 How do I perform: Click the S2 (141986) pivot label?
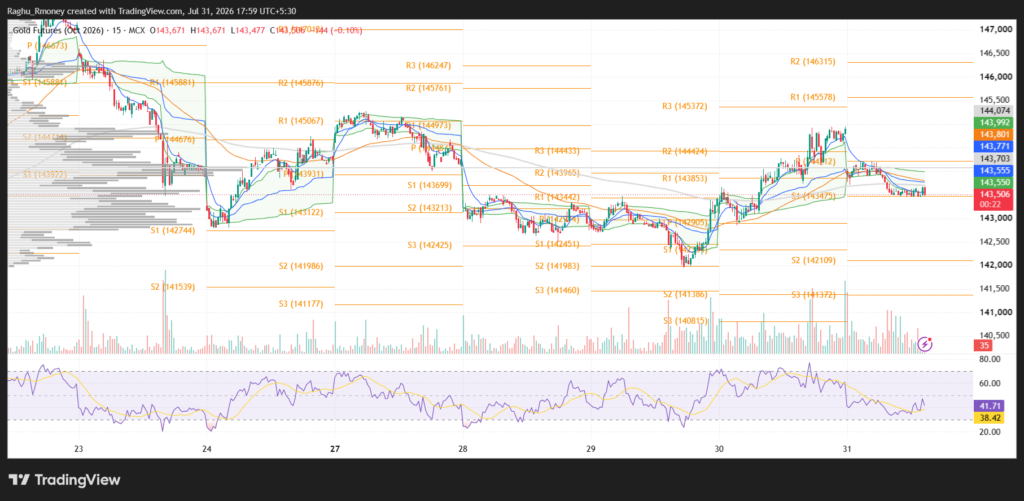click(x=301, y=266)
